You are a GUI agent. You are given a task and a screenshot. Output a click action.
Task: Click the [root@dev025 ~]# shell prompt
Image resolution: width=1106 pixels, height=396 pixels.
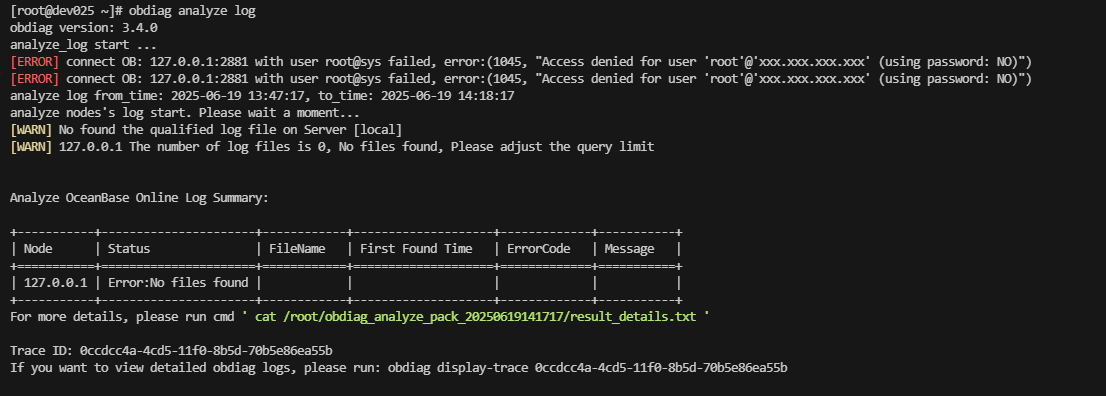[x=67, y=11]
